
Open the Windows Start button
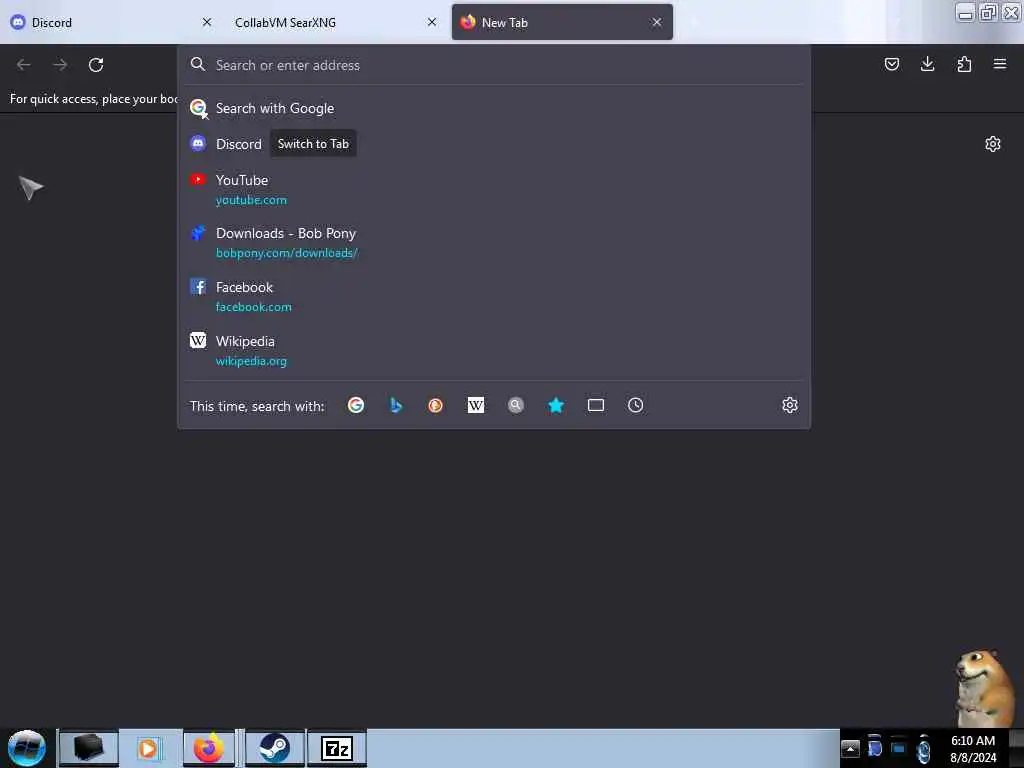[x=27, y=748]
